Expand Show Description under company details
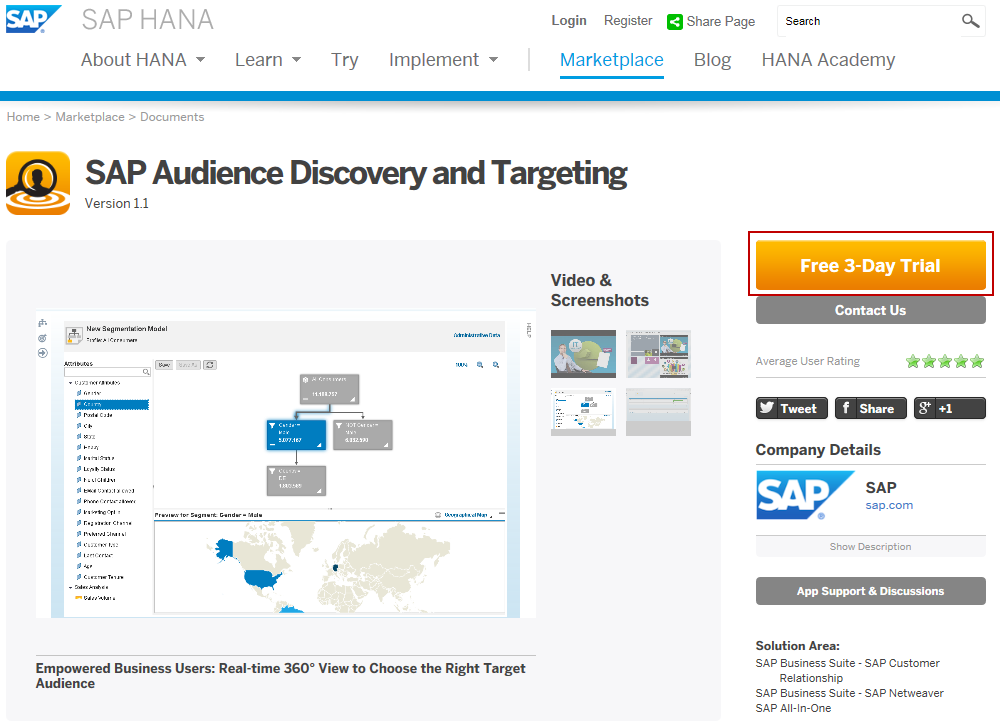The image size is (1000, 724). coord(870,547)
